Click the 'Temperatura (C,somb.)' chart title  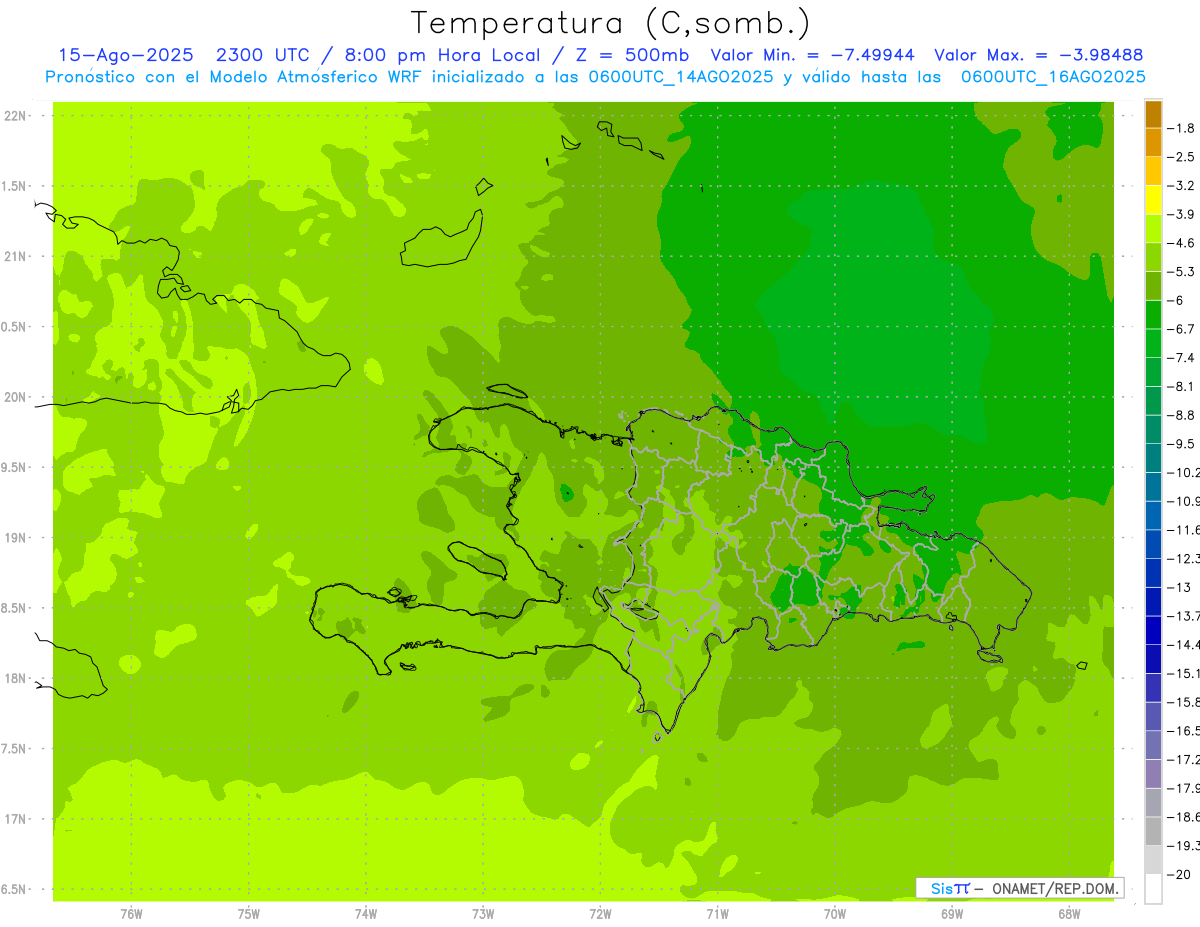point(611,24)
